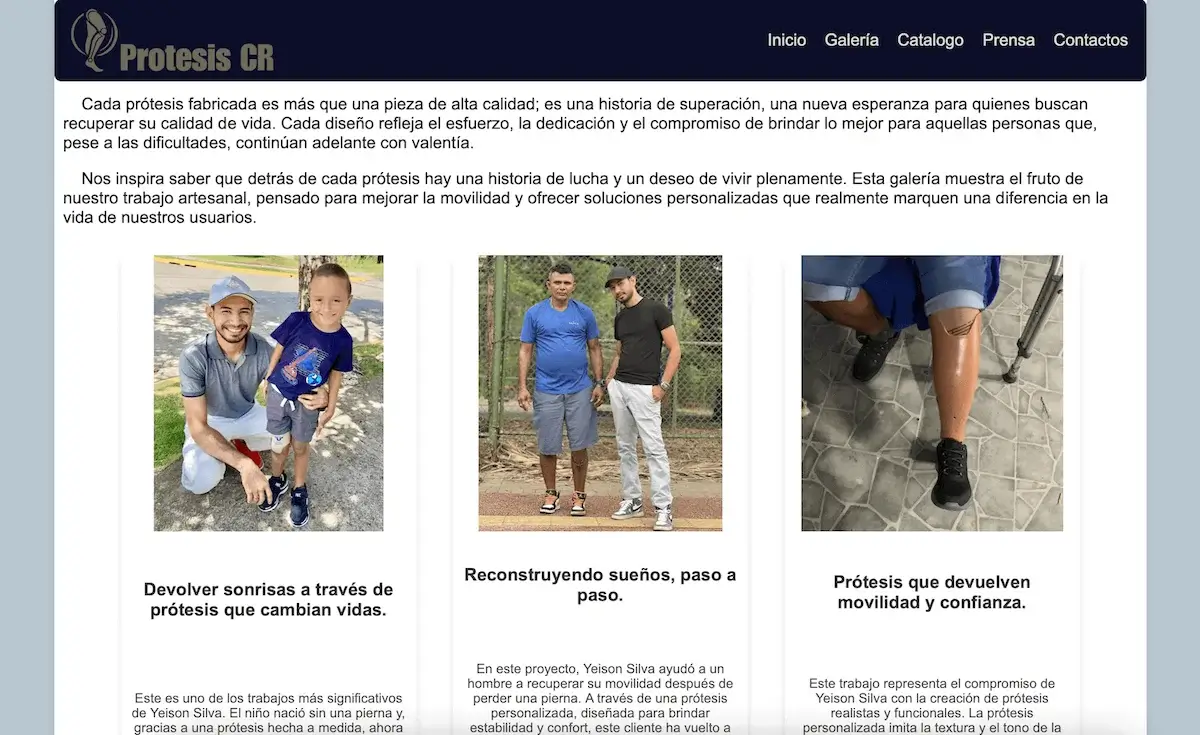Click heading "Reconstruyendo sueños, paso a paso"
Viewport: 1200px width, 735px height.
pos(600,585)
